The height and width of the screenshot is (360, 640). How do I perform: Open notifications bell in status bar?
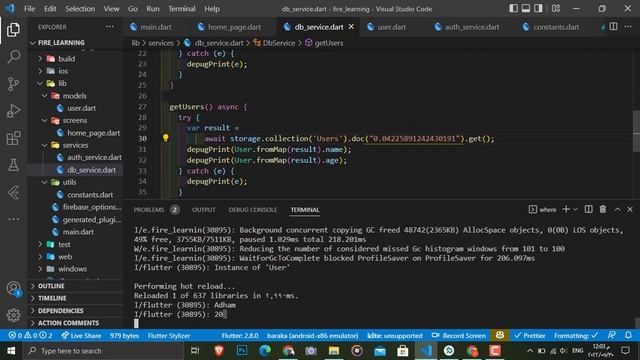point(628,335)
